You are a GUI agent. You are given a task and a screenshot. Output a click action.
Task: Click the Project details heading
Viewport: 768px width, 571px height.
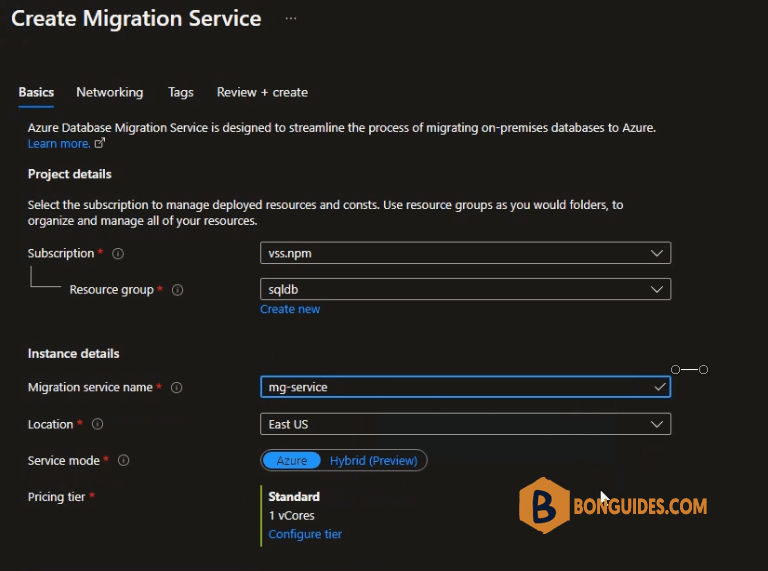tap(70, 174)
